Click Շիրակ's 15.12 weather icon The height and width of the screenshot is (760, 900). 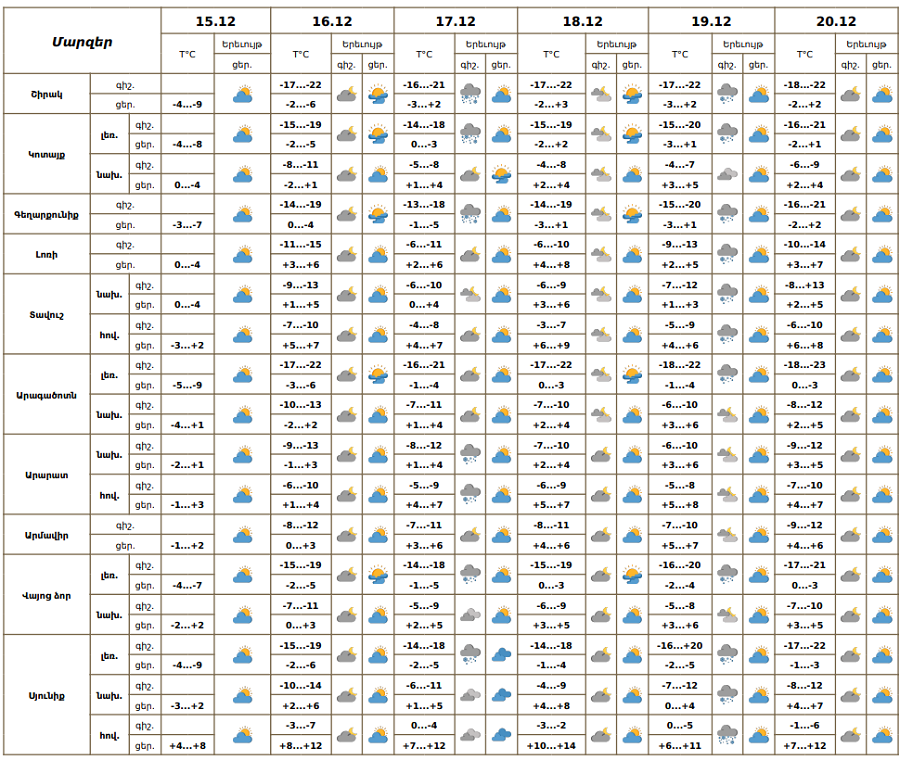pos(243,94)
